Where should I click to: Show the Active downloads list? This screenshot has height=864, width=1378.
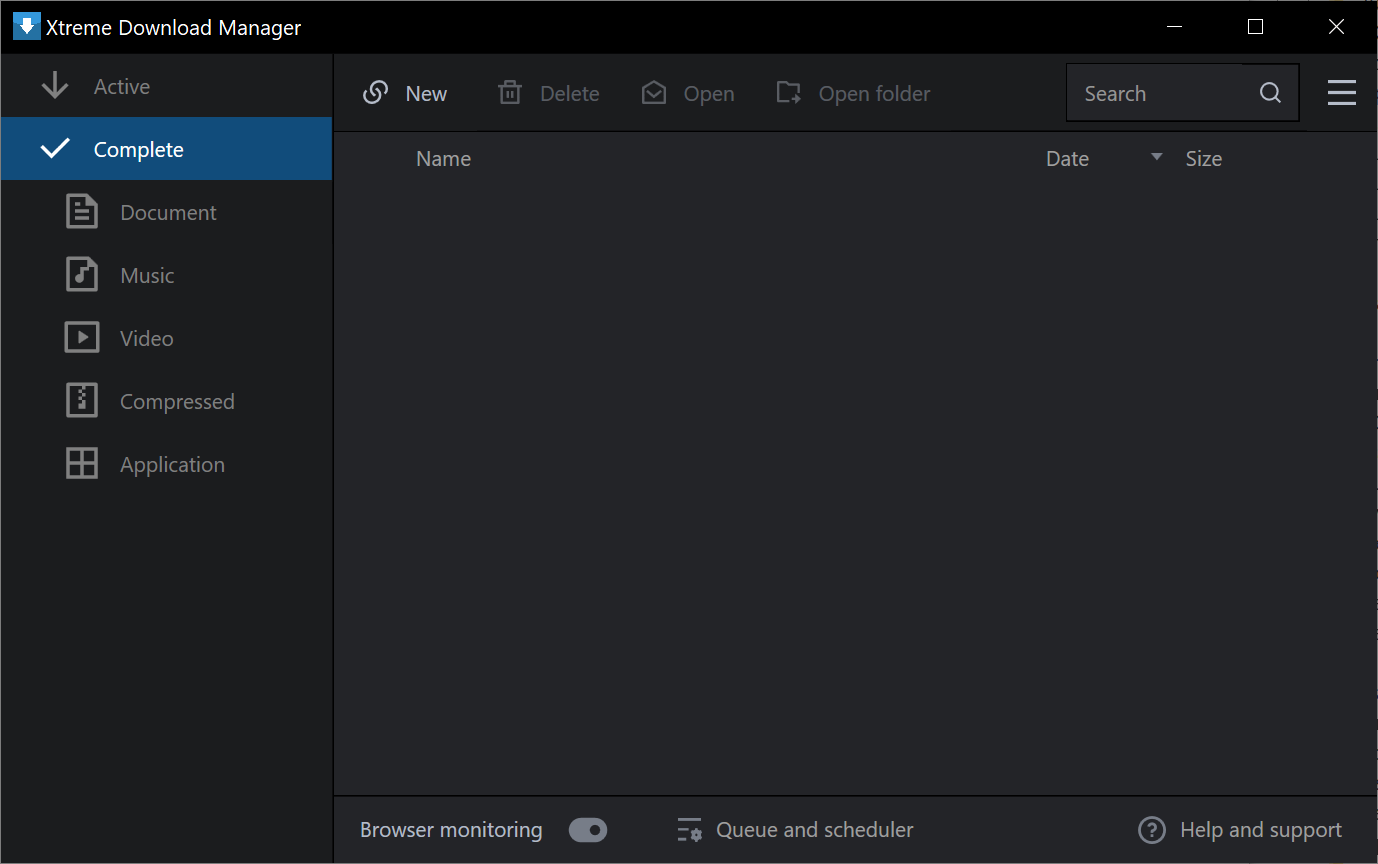(166, 87)
